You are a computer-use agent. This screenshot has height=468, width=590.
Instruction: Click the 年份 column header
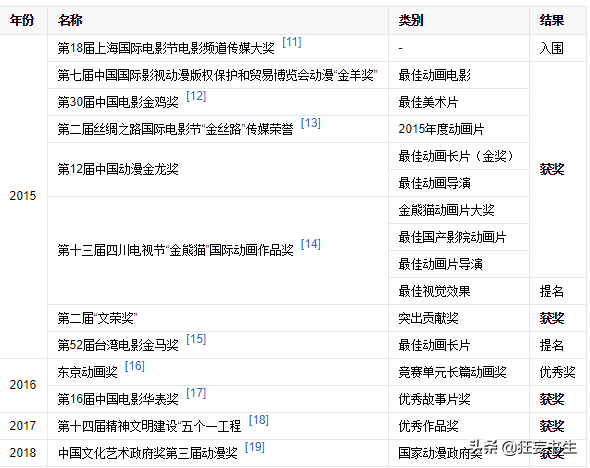[x=23, y=20]
